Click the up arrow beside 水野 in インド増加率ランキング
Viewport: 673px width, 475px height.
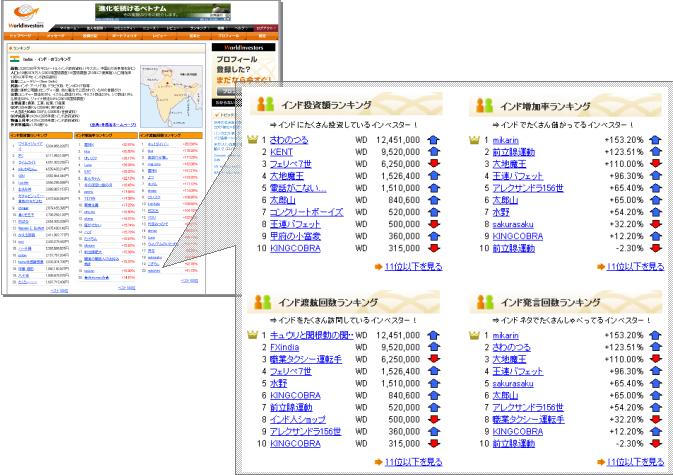pos(655,212)
